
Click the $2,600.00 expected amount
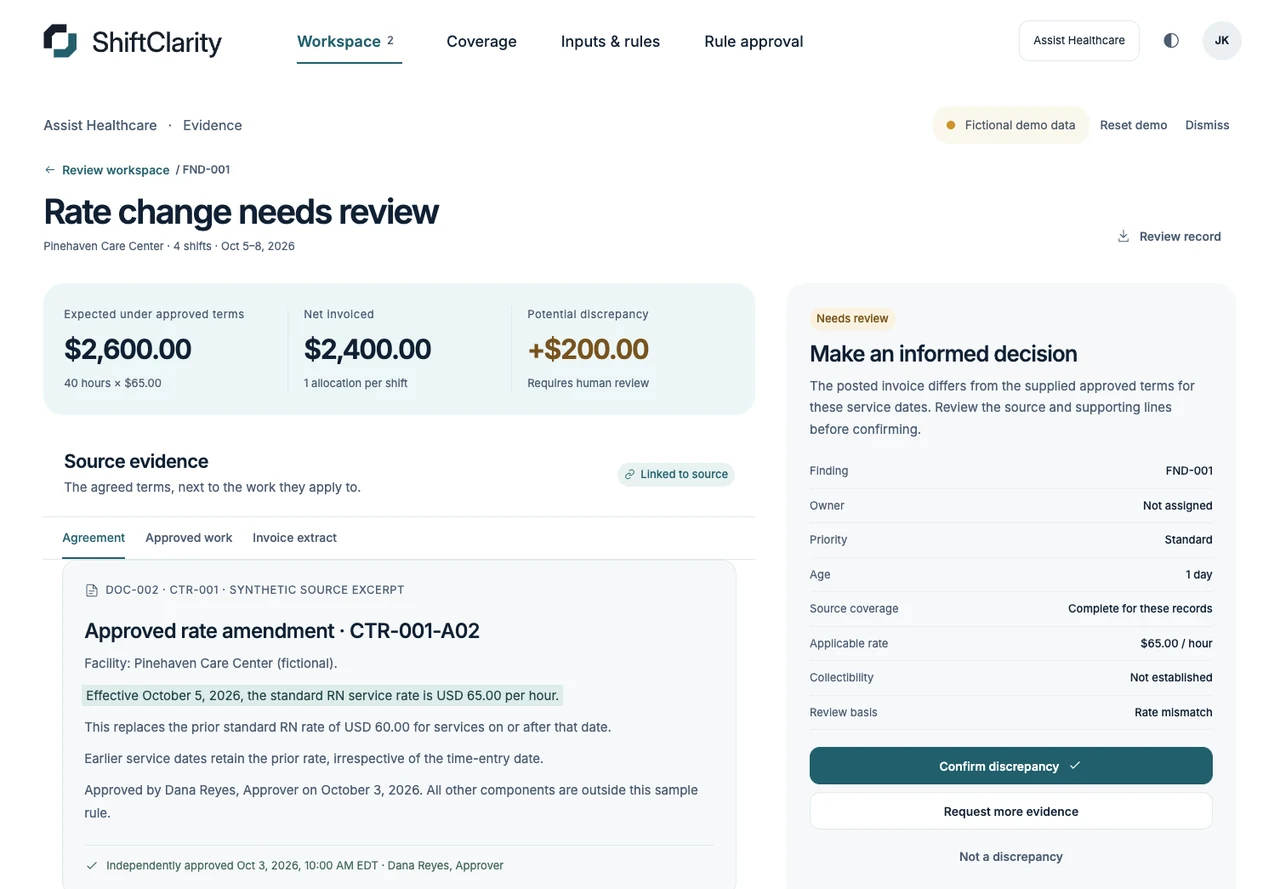tap(128, 349)
